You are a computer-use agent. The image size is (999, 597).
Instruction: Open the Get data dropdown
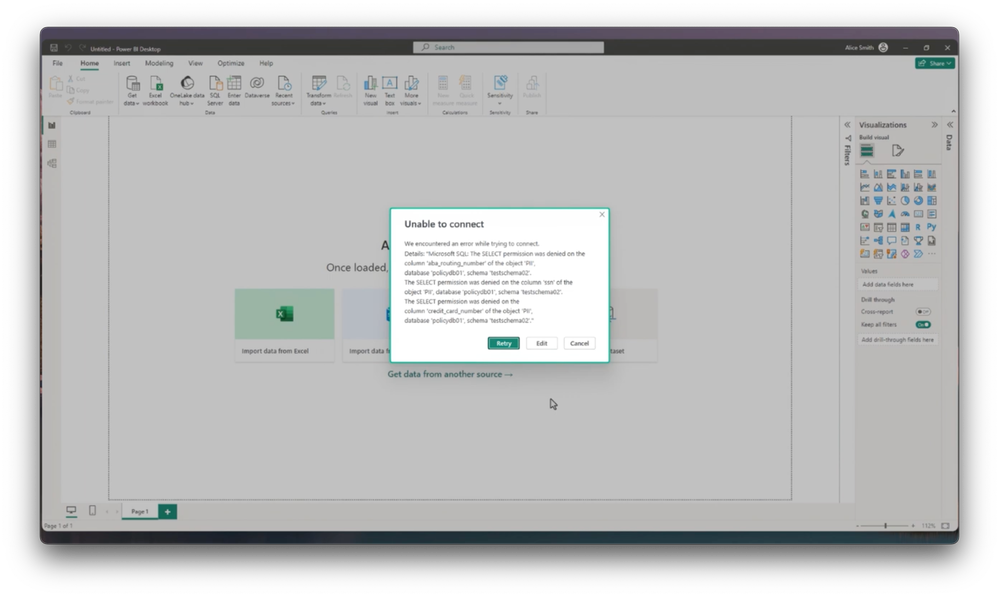pos(132,90)
